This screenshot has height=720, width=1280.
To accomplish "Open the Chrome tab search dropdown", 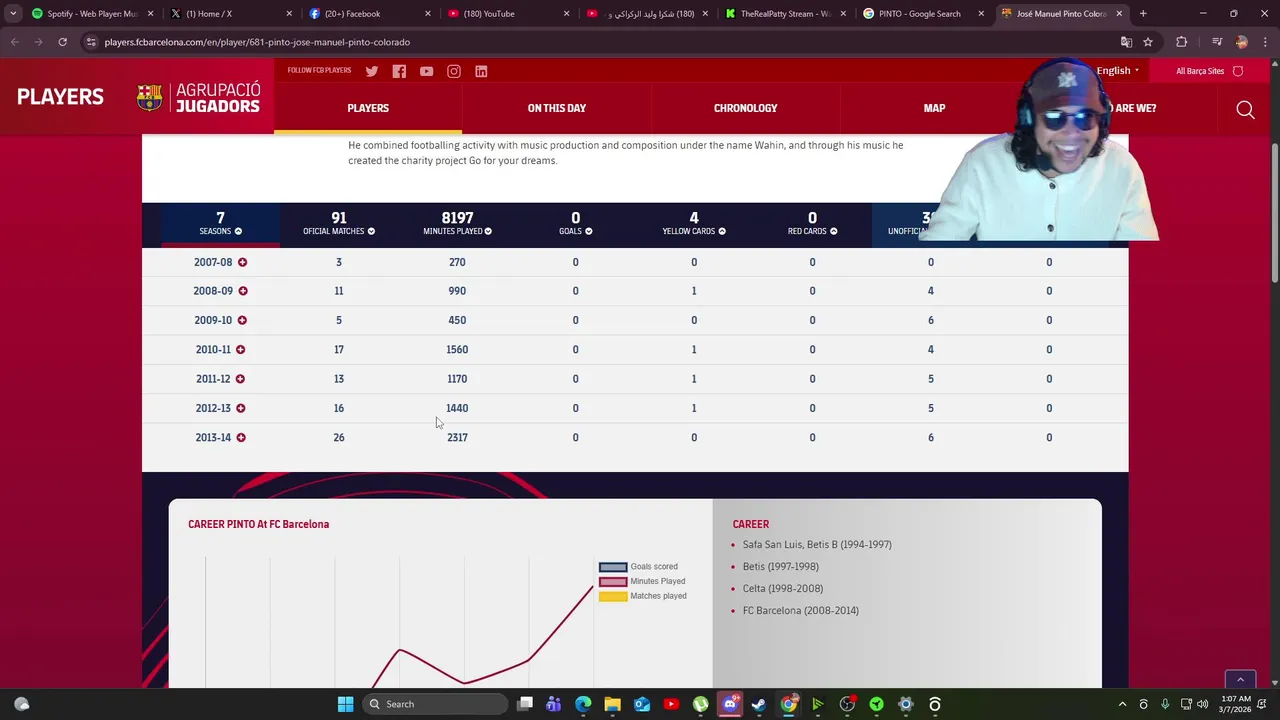I will (13, 14).
